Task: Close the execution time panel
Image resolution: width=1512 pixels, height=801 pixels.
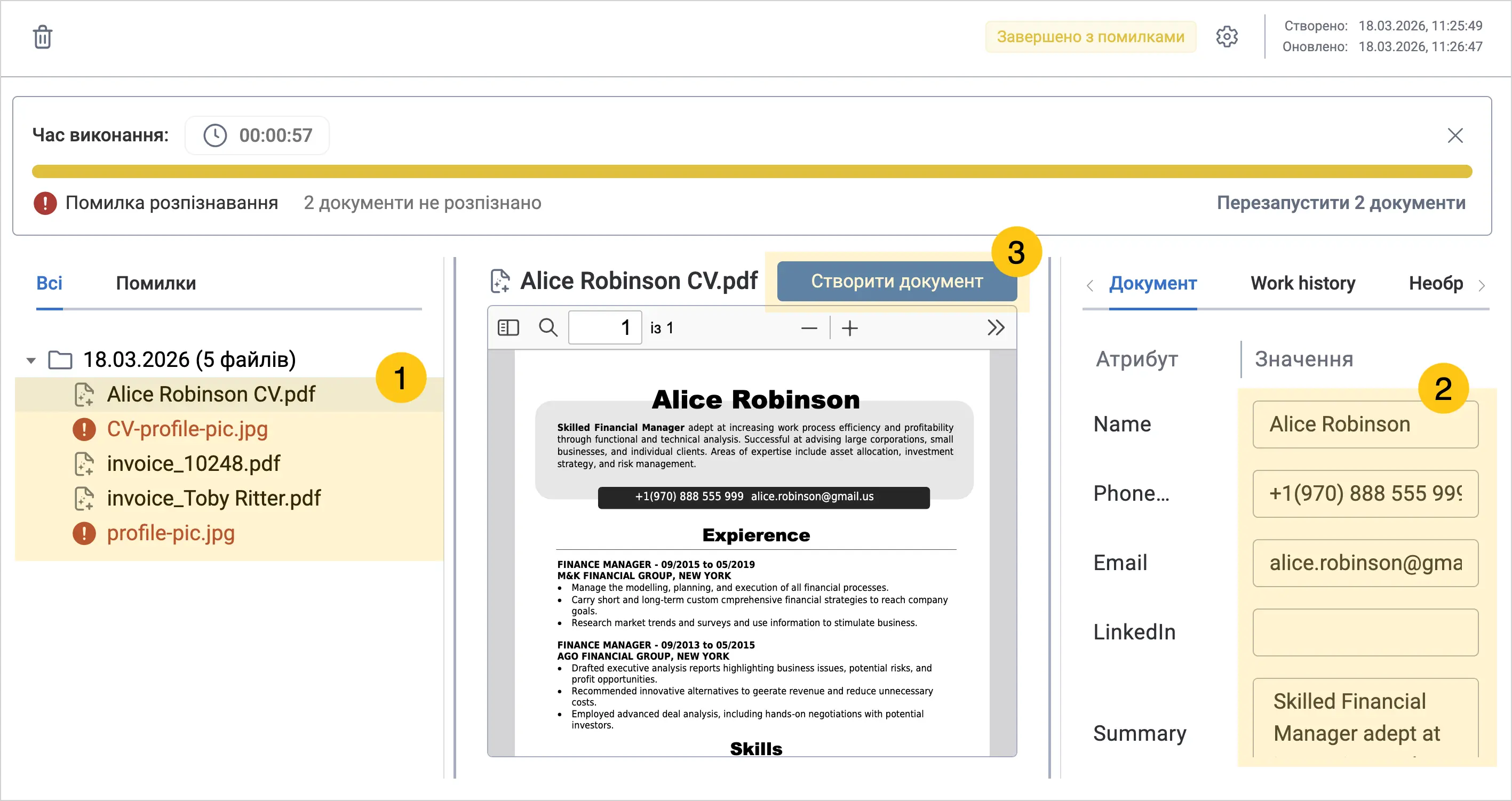Action: click(x=1454, y=135)
